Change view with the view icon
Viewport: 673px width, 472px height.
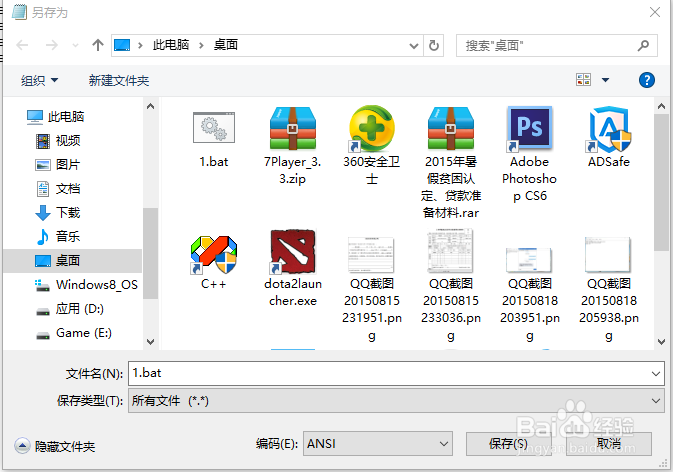click(583, 79)
